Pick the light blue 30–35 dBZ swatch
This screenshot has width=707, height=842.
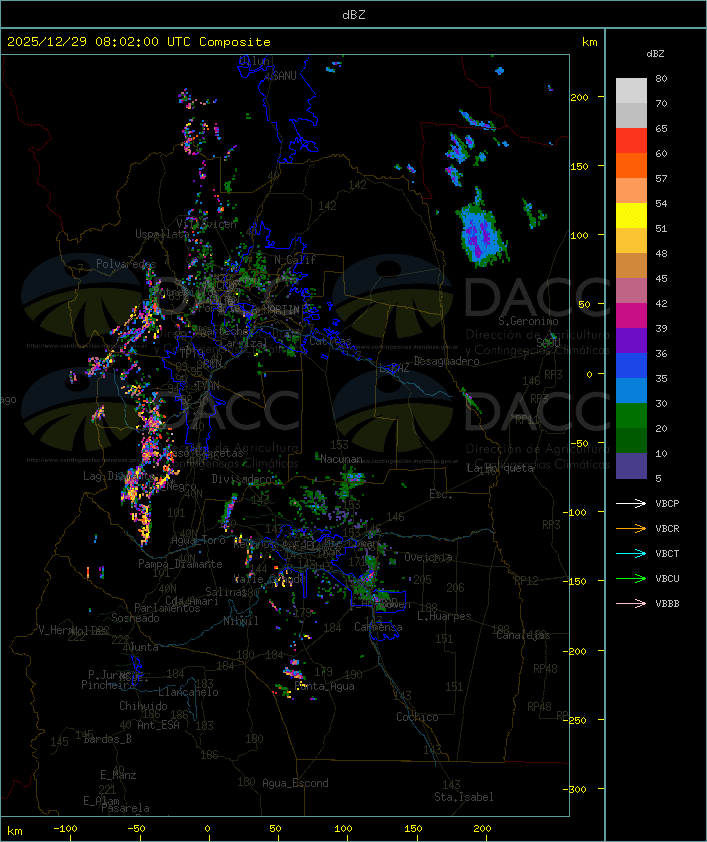[631, 390]
